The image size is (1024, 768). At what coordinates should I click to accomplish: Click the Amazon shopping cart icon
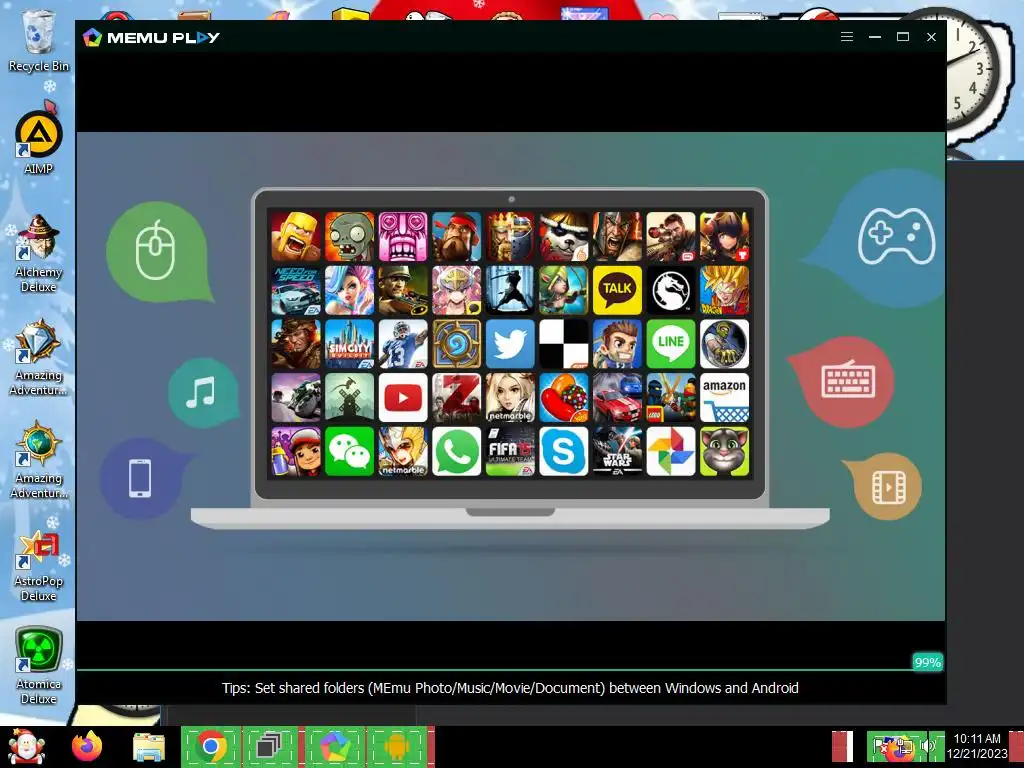click(724, 397)
